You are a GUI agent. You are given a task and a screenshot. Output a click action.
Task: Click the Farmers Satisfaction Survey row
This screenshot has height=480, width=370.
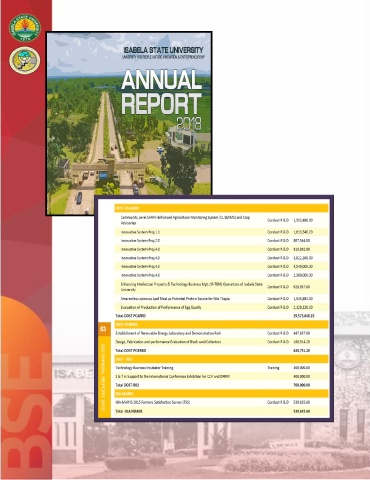pos(221,402)
